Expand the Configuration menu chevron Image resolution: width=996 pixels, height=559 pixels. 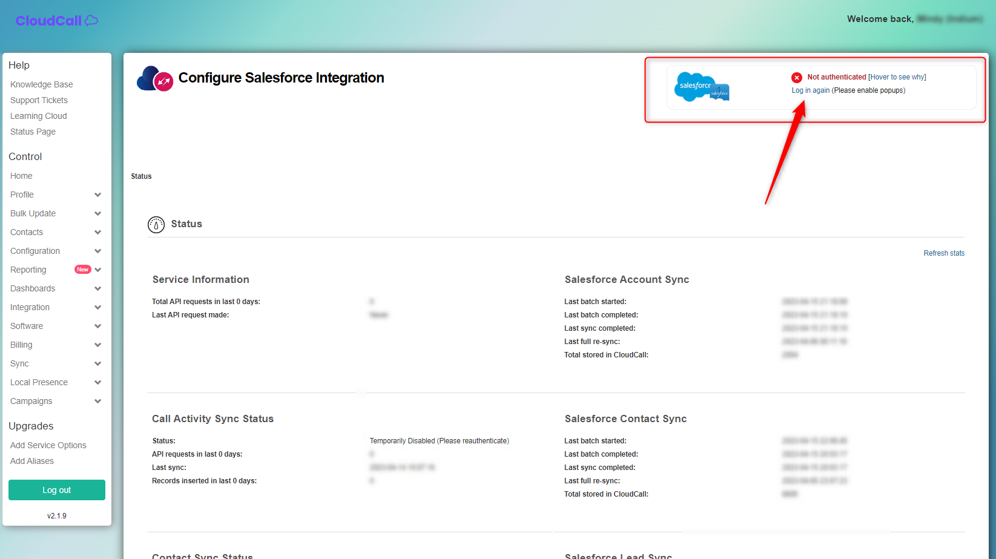pyautogui.click(x=98, y=251)
